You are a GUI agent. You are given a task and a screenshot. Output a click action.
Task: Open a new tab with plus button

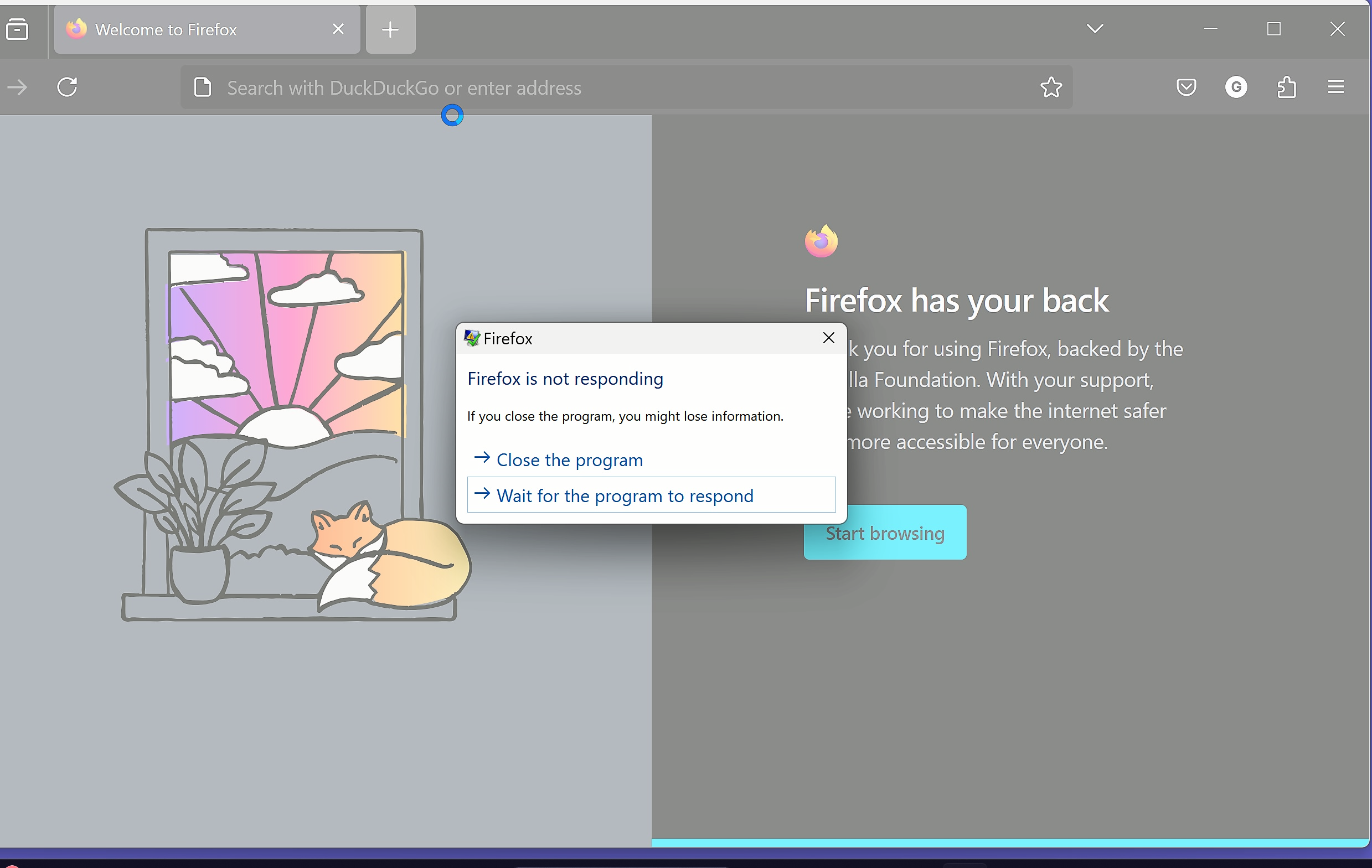click(x=390, y=30)
